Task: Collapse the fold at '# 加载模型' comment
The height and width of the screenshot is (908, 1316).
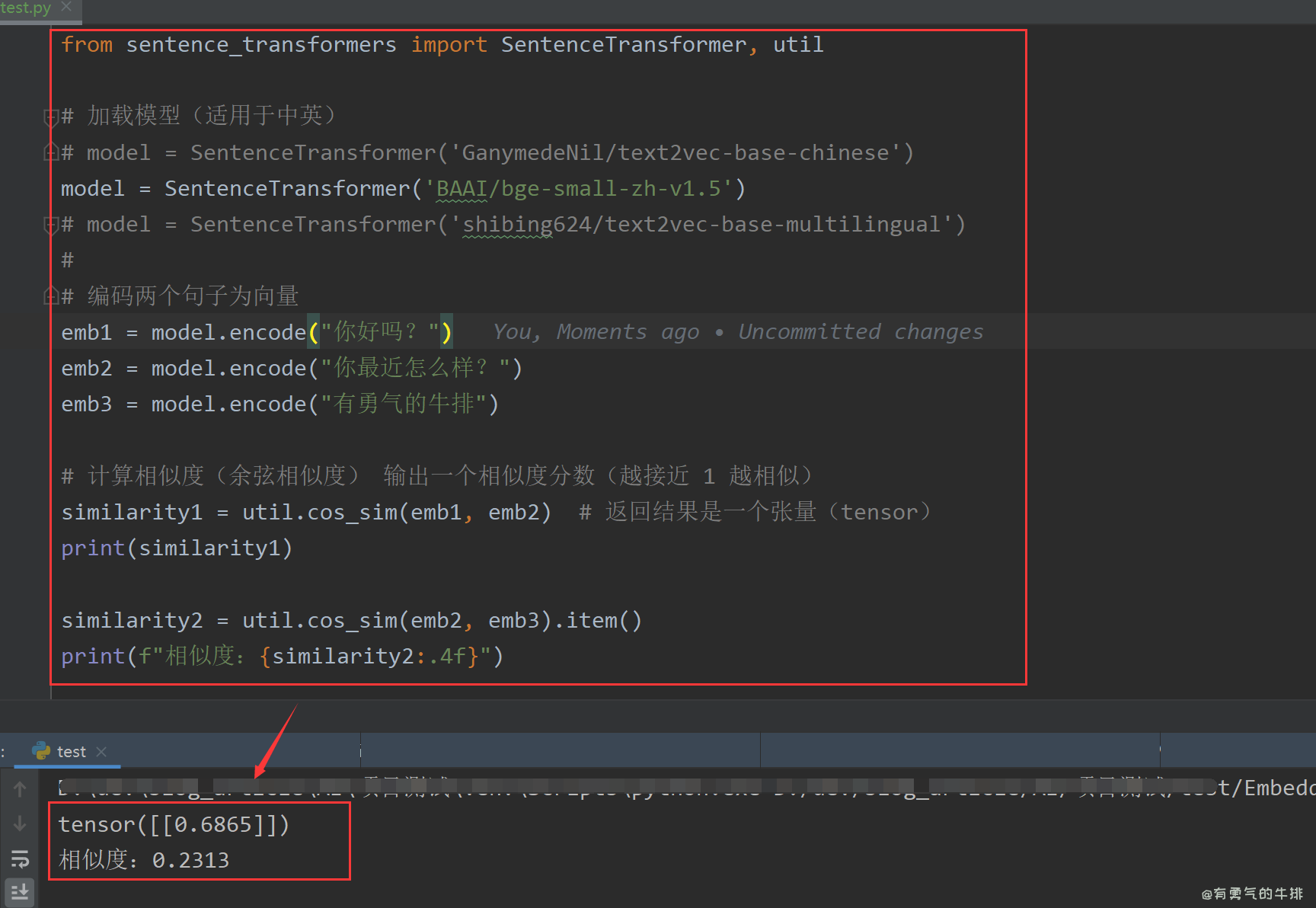Action: 51,117
